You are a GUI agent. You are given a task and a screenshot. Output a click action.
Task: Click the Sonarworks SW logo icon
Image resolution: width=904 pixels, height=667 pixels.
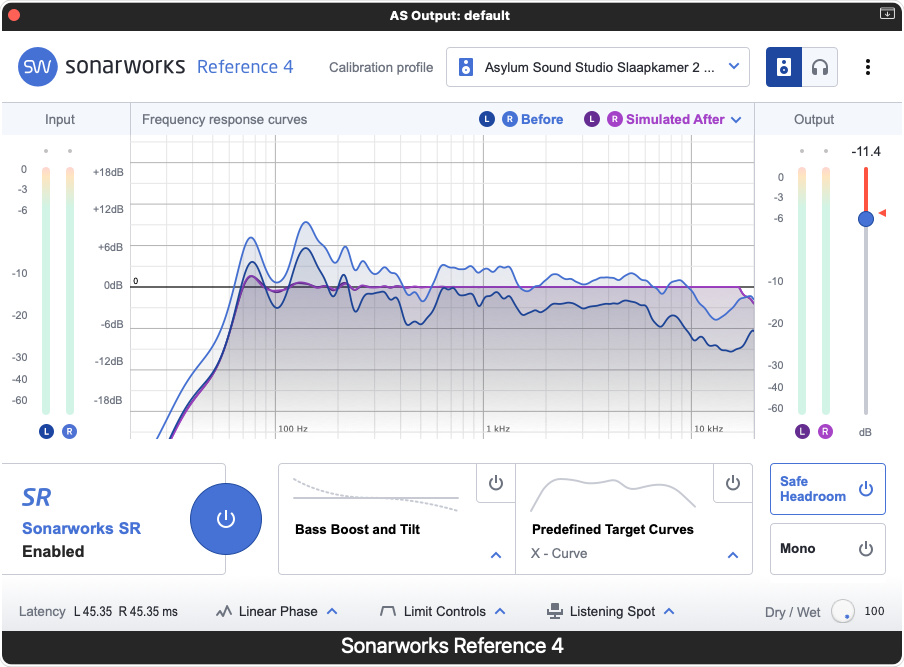coord(38,67)
